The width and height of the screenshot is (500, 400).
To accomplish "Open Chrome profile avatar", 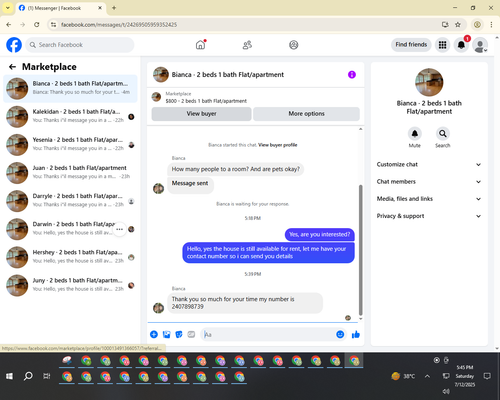I will click(x=477, y=25).
